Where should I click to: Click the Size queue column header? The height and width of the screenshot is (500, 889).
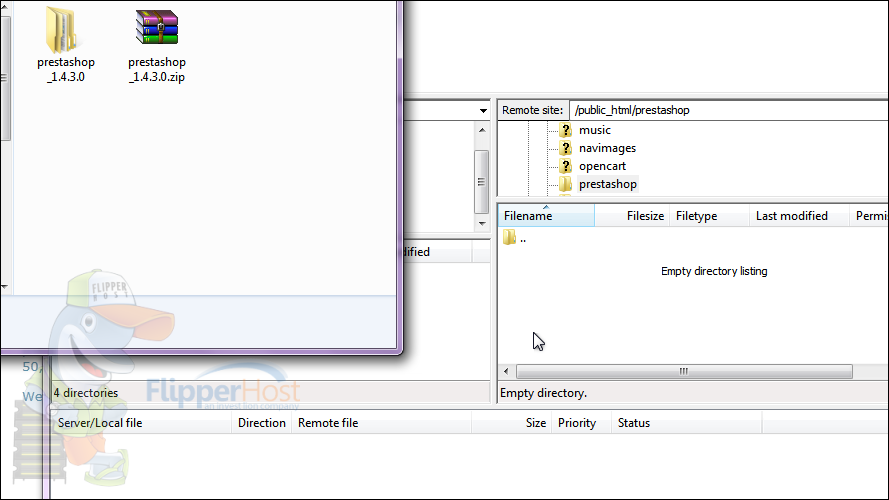pyautogui.click(x=511, y=423)
